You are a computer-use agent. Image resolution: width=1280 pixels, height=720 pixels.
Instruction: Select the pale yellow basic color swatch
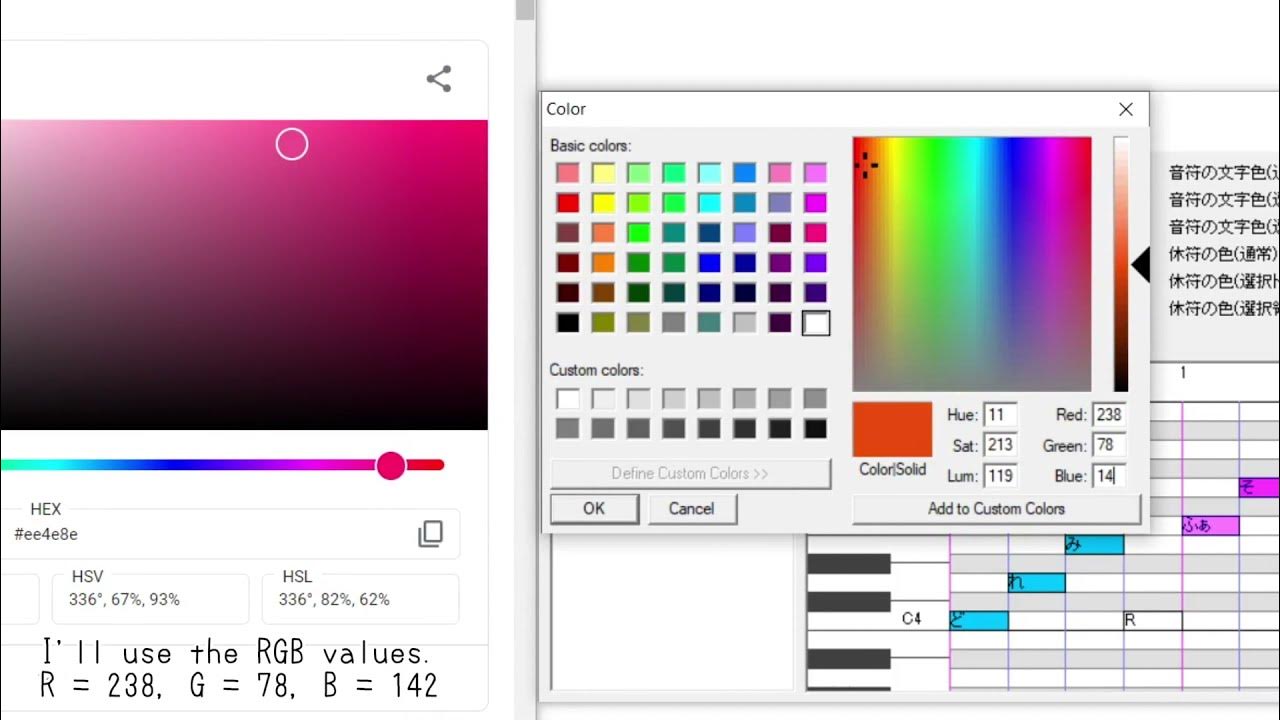coord(603,173)
